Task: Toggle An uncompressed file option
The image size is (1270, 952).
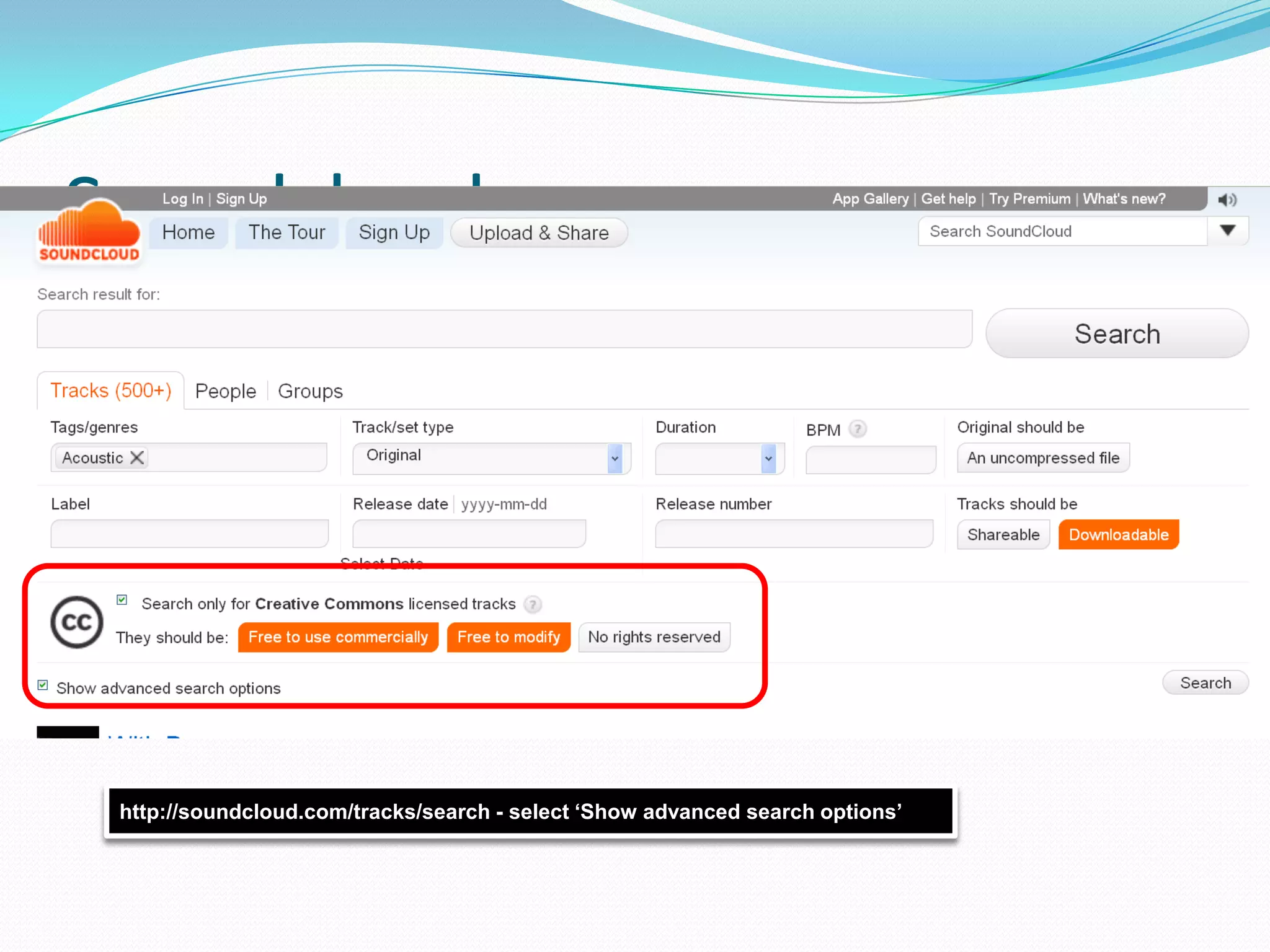Action: click(1043, 458)
